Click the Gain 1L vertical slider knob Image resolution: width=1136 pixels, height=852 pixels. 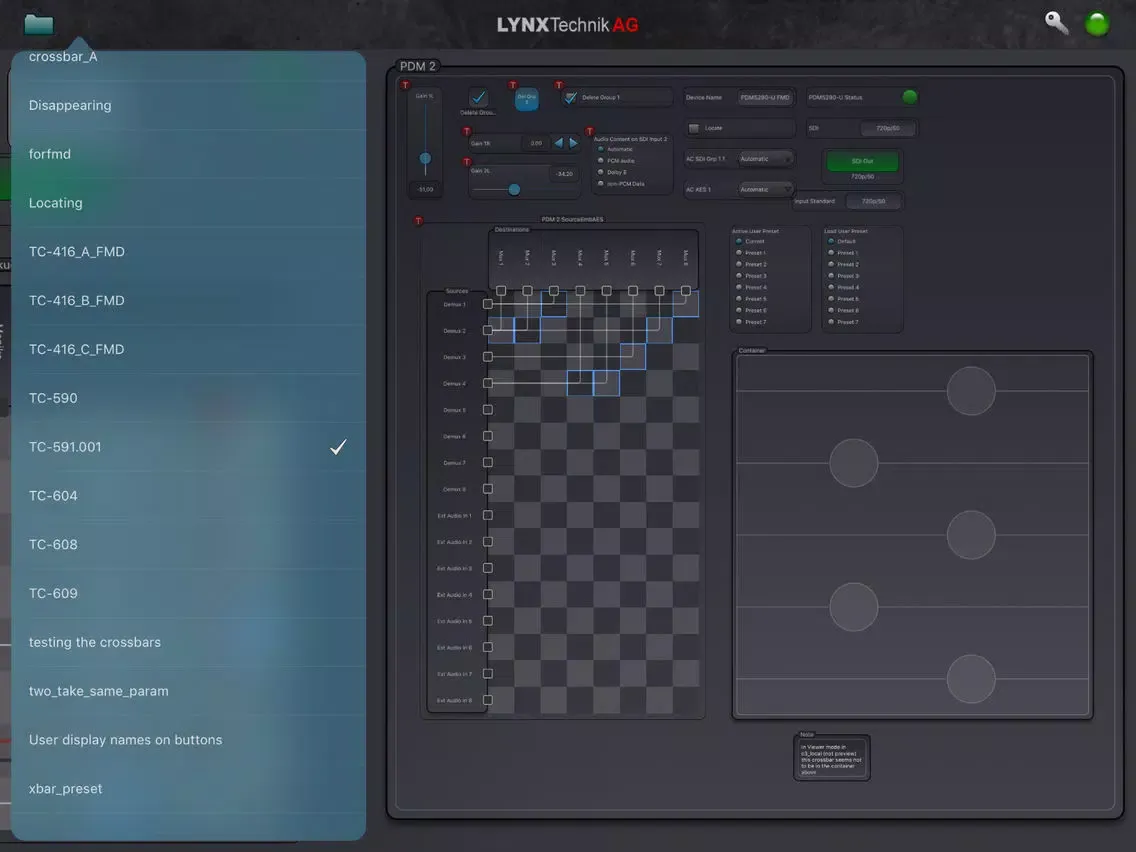click(425, 158)
